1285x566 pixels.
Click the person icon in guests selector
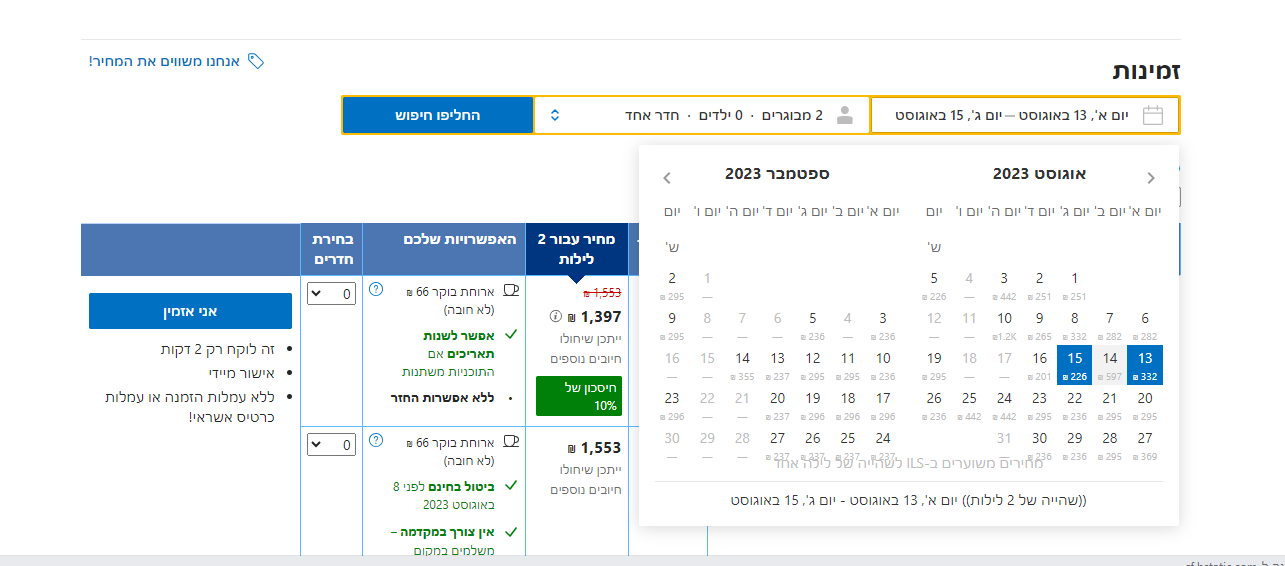point(845,115)
